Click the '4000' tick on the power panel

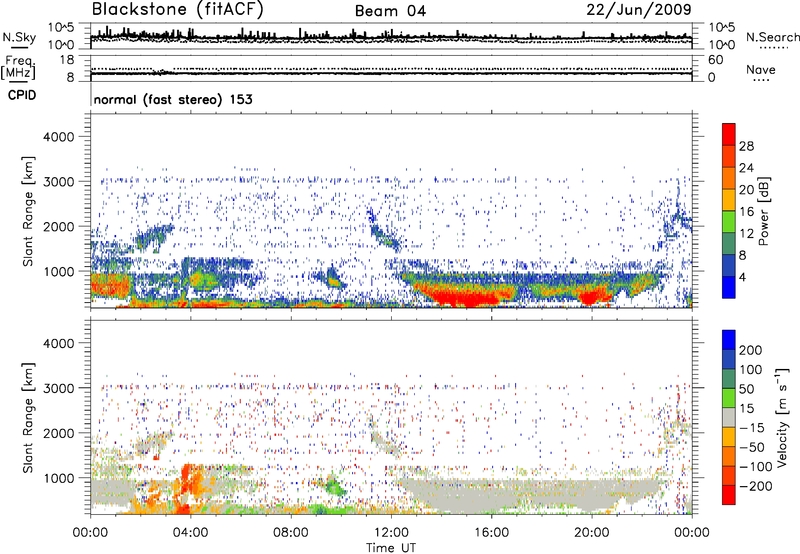click(x=58, y=137)
